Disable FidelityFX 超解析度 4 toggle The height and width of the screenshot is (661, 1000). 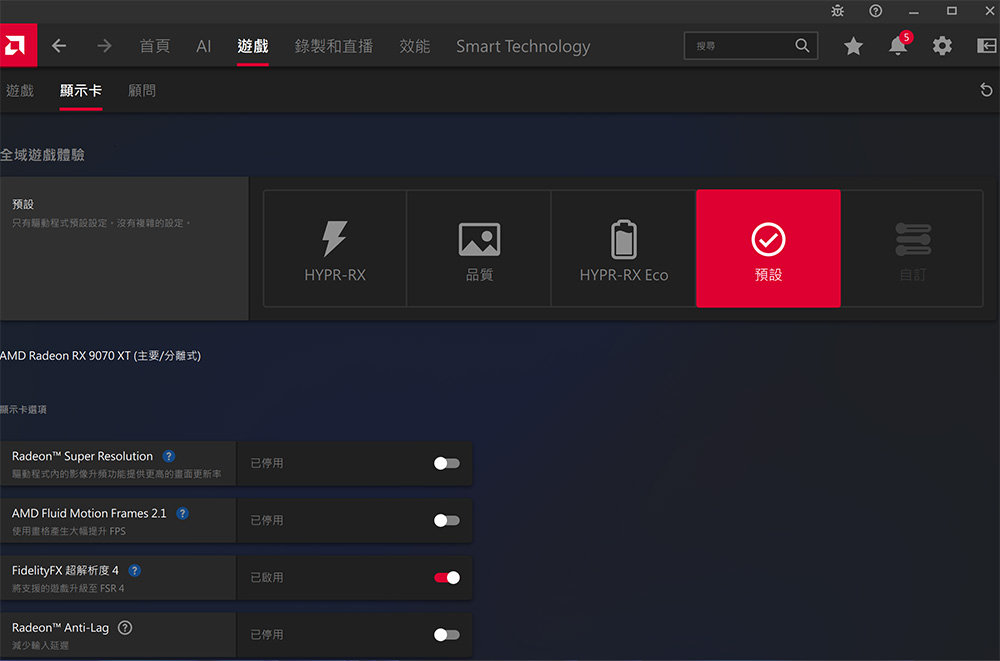[x=446, y=577]
